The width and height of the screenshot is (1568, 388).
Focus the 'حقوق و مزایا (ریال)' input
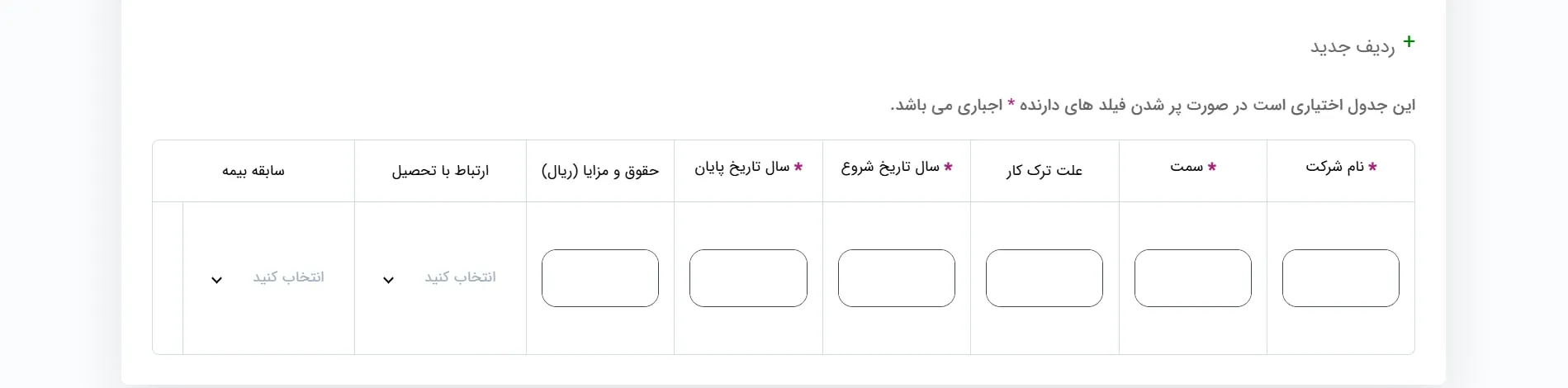pos(599,278)
